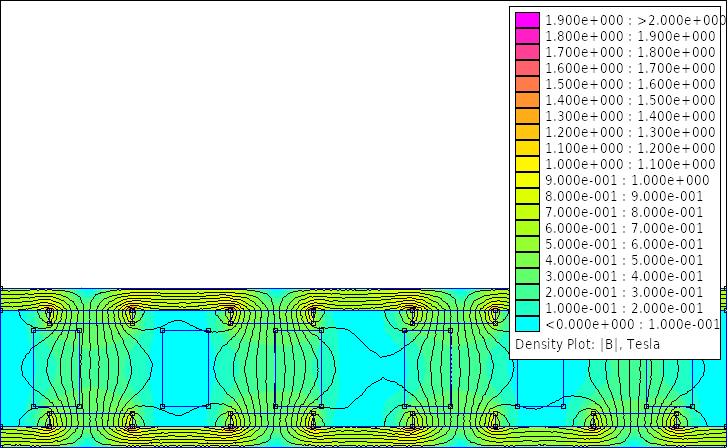
Task: Click the 'Density Plot: |B|, Tesla' legend caption
Action: click(587, 345)
